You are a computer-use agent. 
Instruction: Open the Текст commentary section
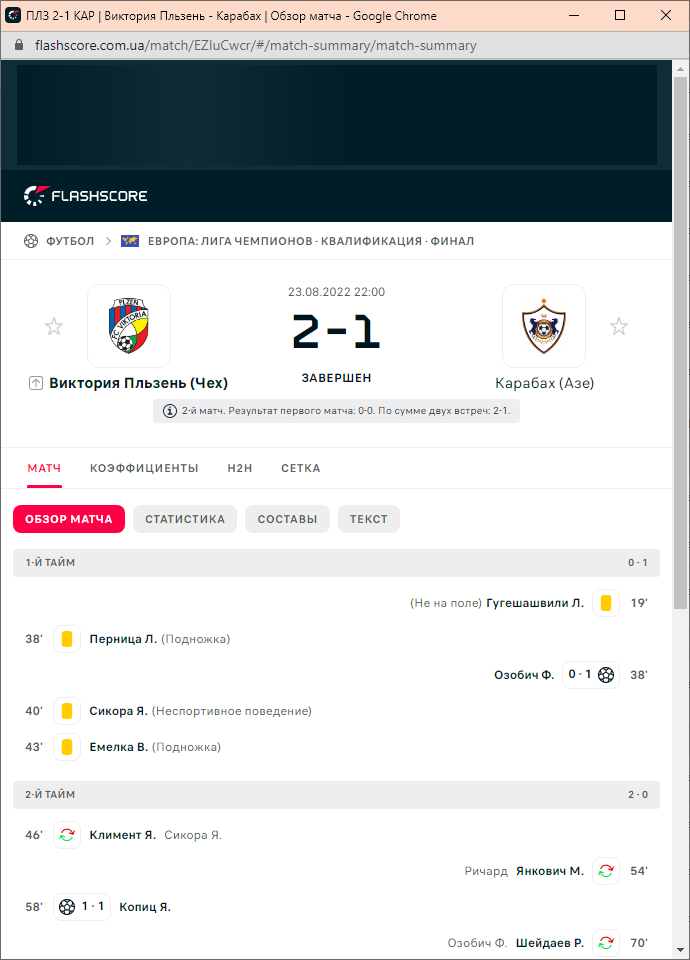point(369,519)
